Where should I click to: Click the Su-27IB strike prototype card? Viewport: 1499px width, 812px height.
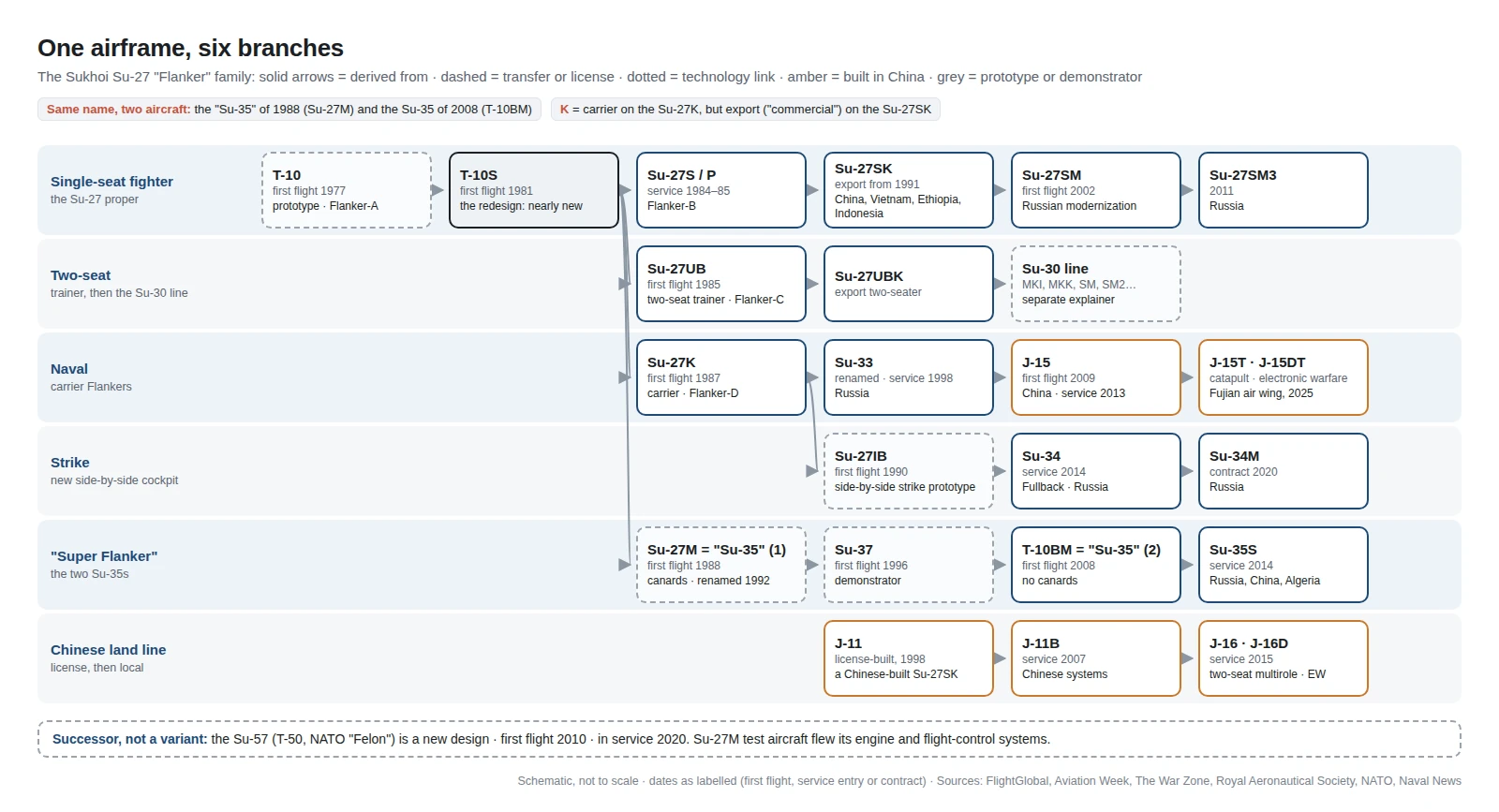[x=909, y=471]
